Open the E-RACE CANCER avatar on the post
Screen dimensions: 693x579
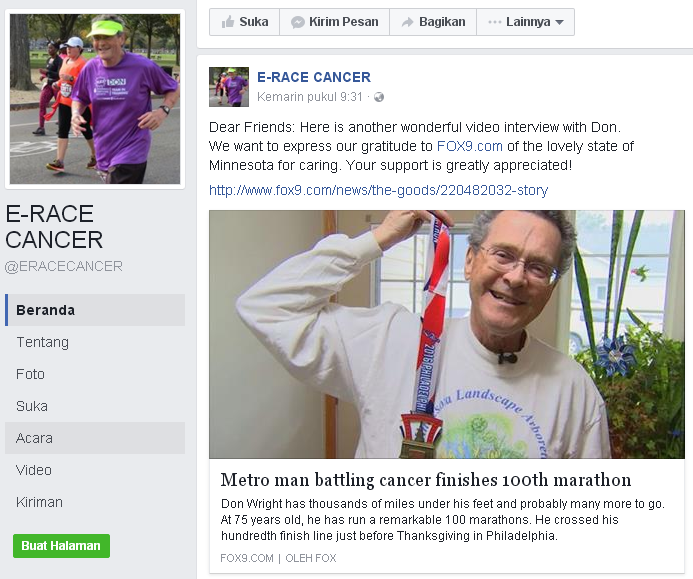click(229, 87)
